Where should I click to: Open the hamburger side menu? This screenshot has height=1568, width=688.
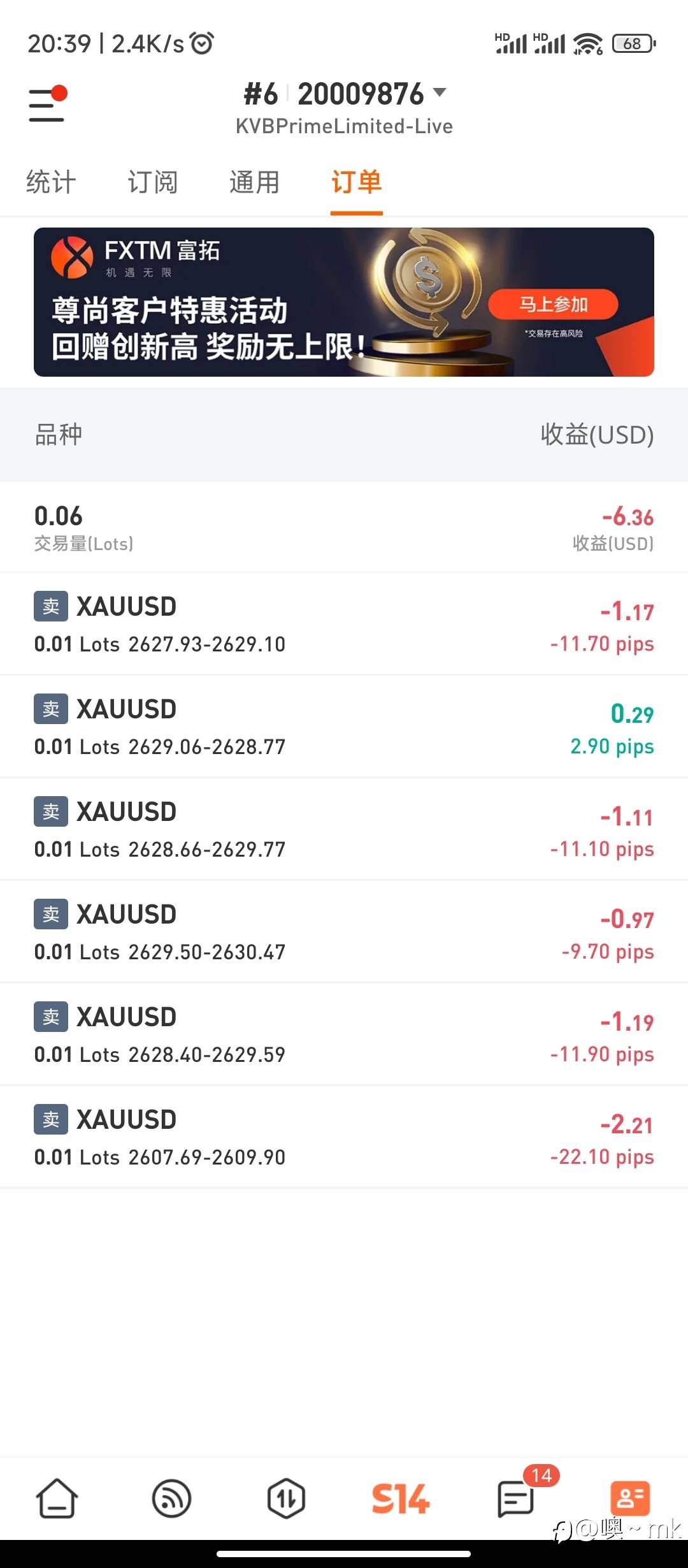coord(47,105)
